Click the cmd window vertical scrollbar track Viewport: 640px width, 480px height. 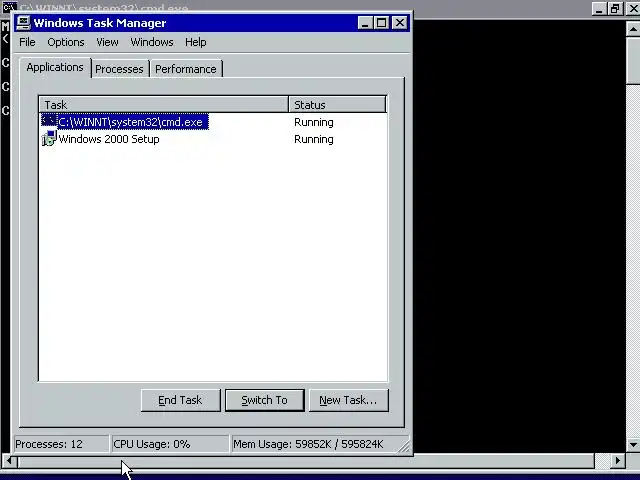pyautogui.click(x=633, y=261)
